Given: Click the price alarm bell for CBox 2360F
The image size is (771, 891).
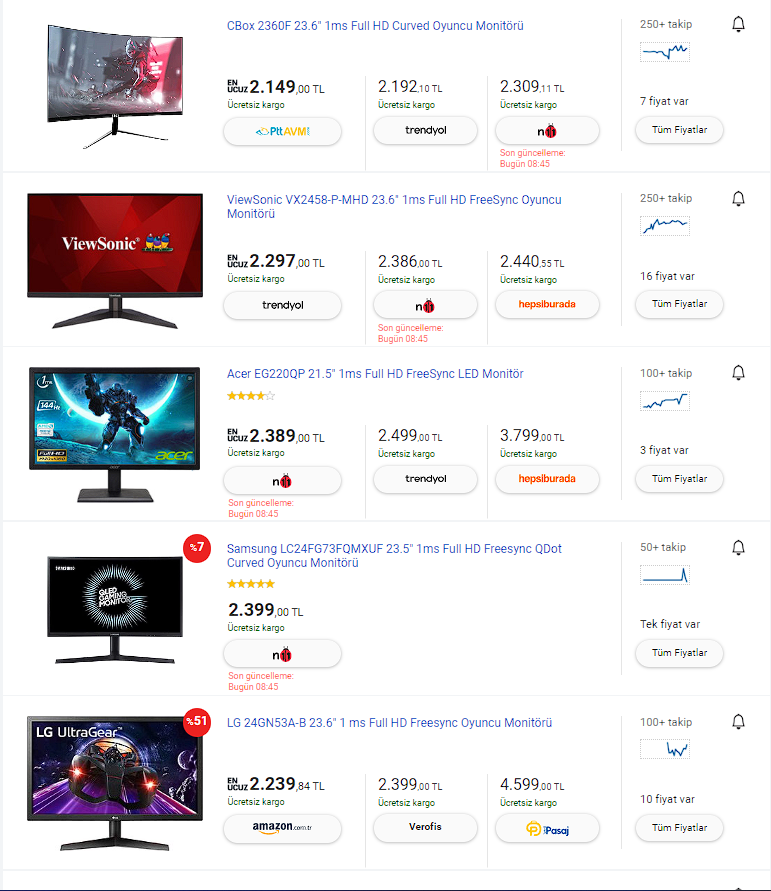Looking at the screenshot, I should point(738,24).
